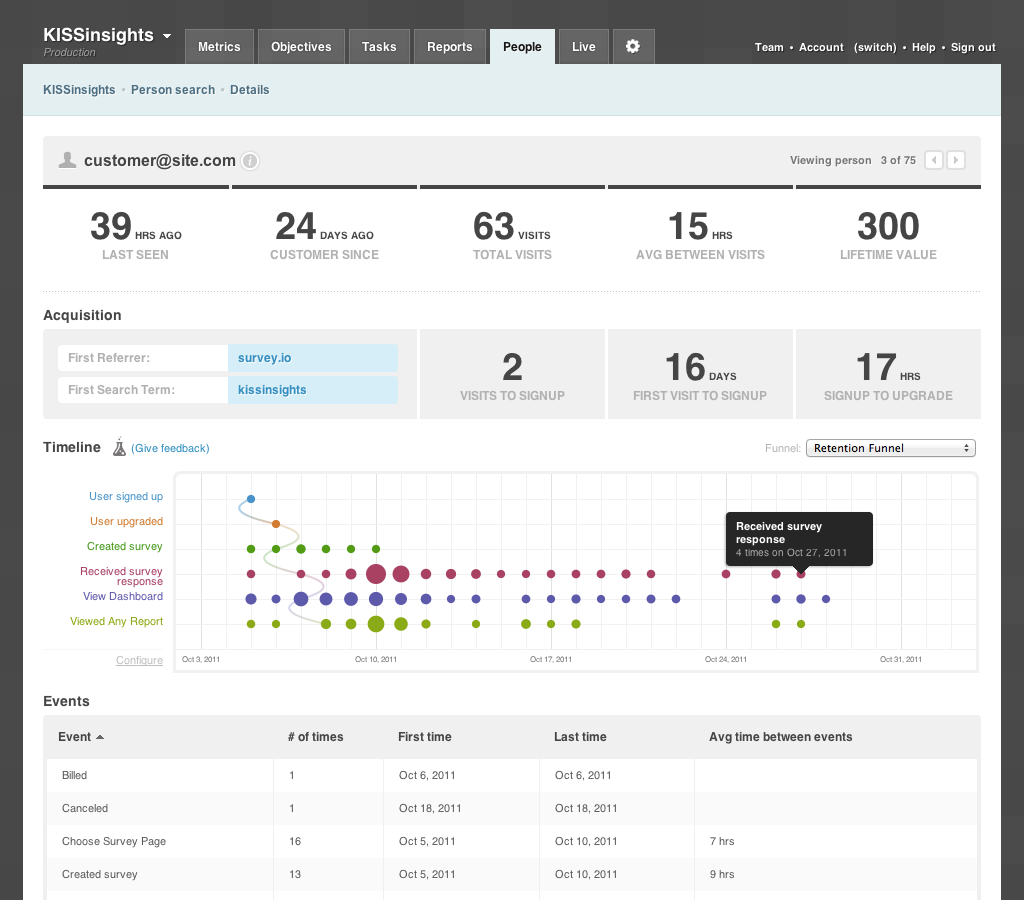Click the orange User upgraded dot
1024x900 pixels.
[276, 523]
